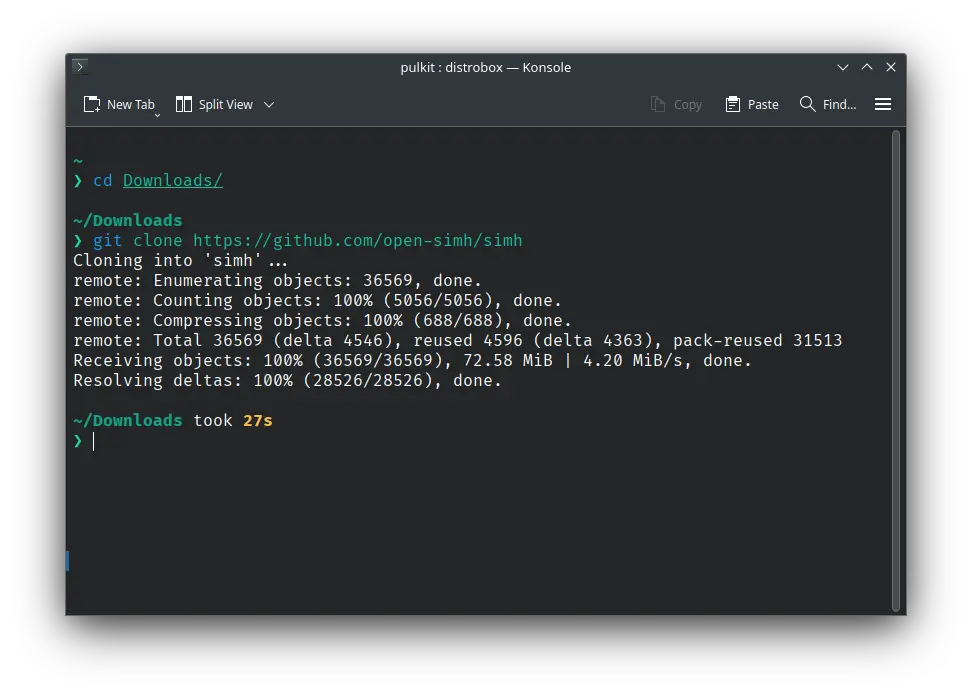Click the Paste clipboard icon

733,104
